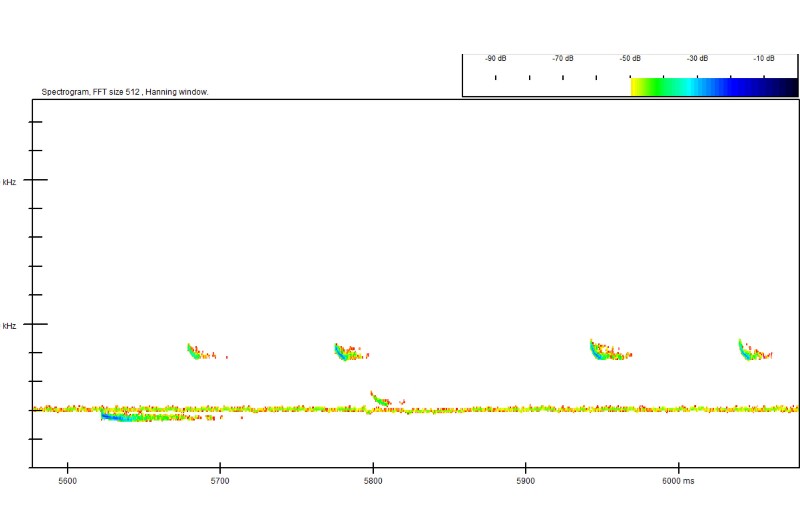
Task: Select the last call pulse after 6000 ms
Action: 755,349
